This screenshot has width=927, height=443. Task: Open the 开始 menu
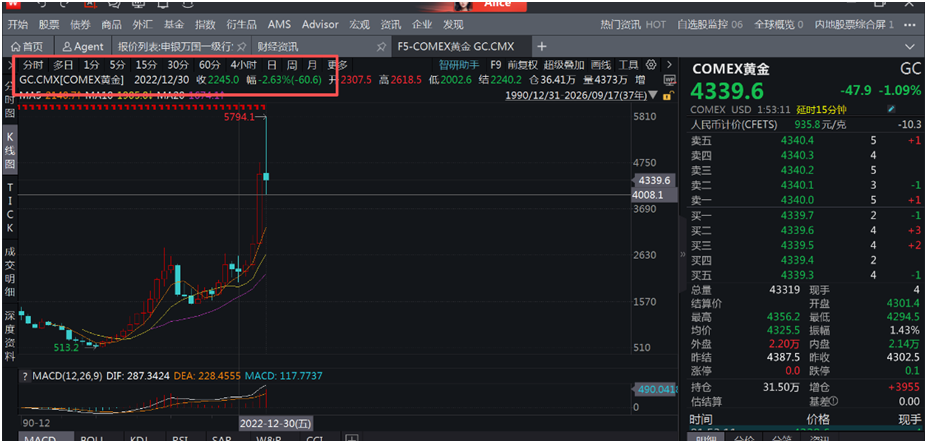click(17, 25)
